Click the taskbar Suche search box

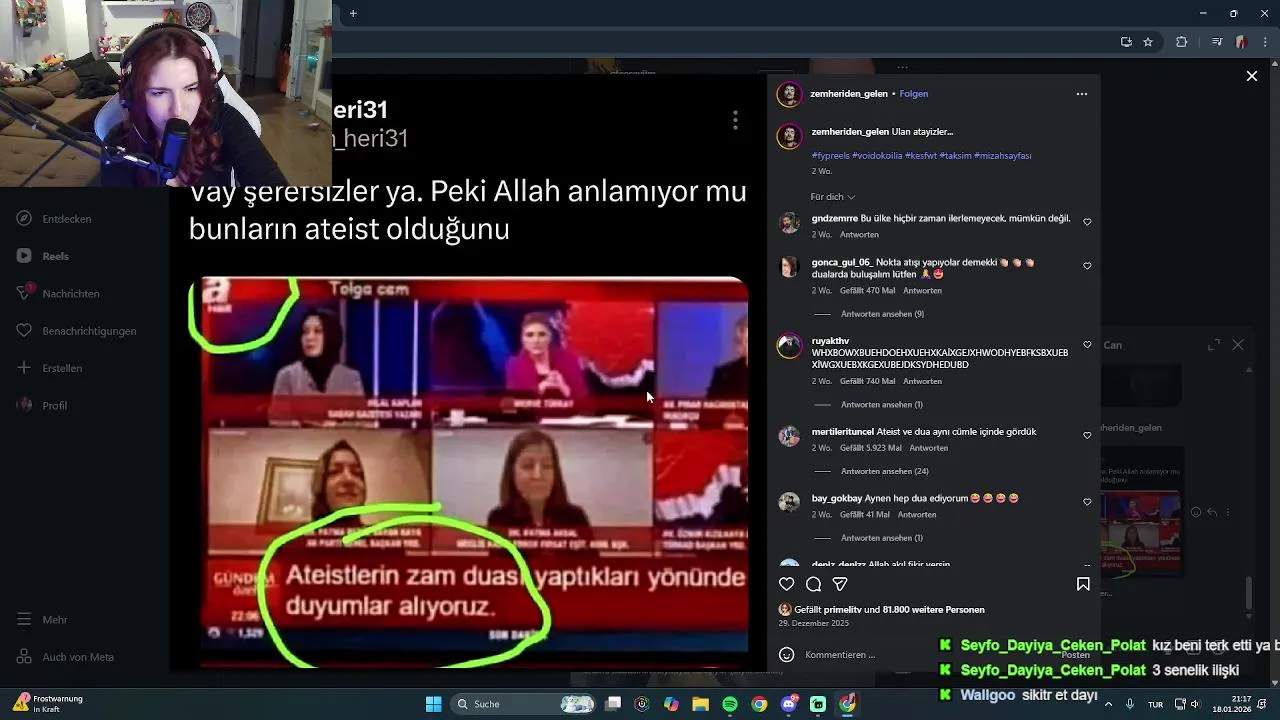[525, 704]
